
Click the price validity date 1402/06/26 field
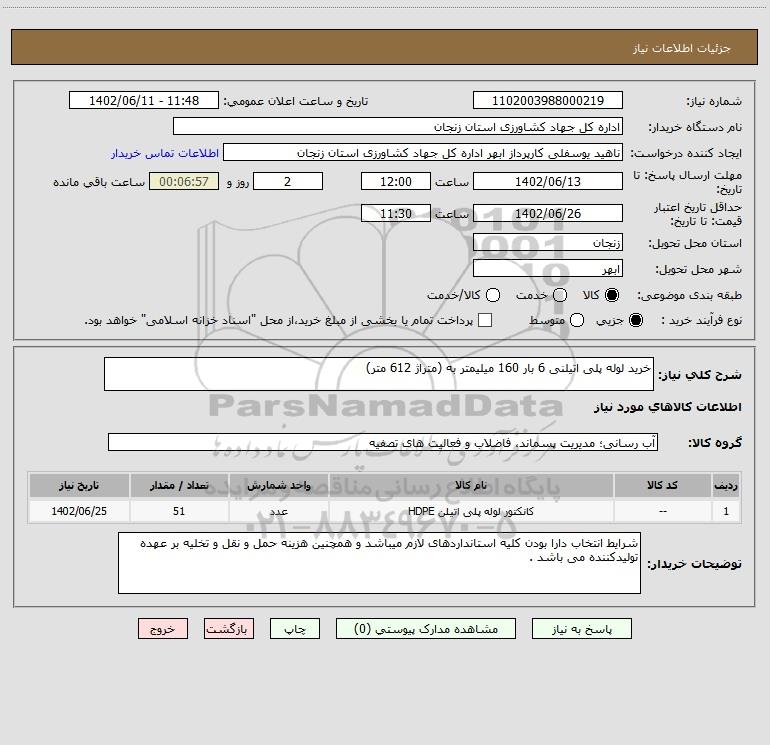548,213
